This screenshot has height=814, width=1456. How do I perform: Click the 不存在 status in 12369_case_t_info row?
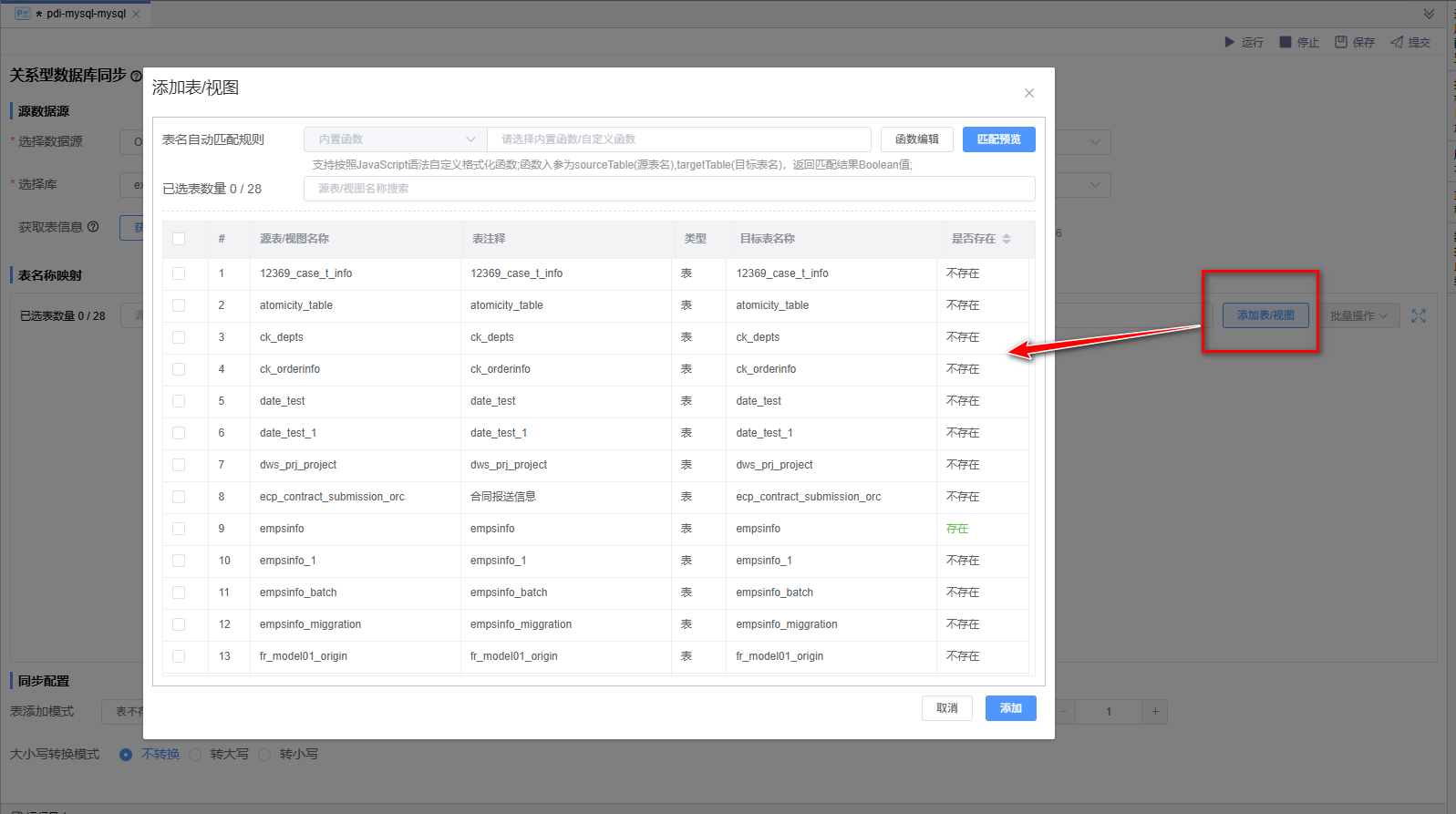(963, 273)
